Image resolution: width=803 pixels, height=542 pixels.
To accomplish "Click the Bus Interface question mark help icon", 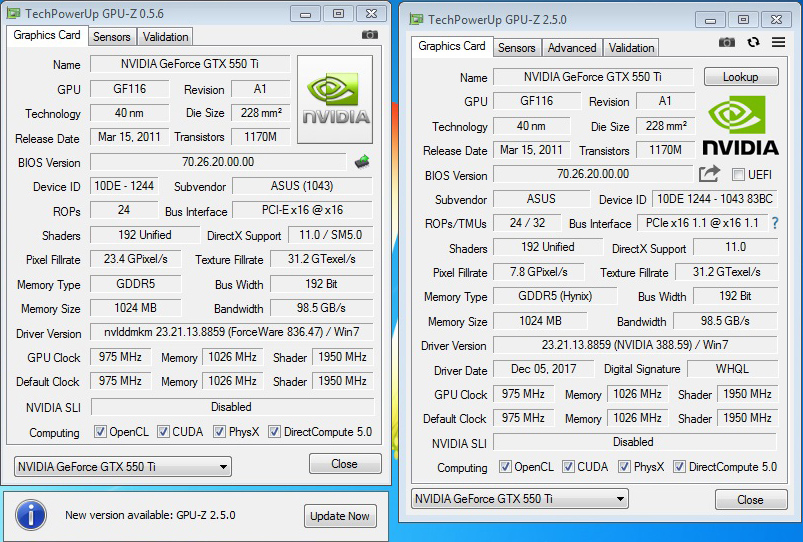I will pos(775,223).
